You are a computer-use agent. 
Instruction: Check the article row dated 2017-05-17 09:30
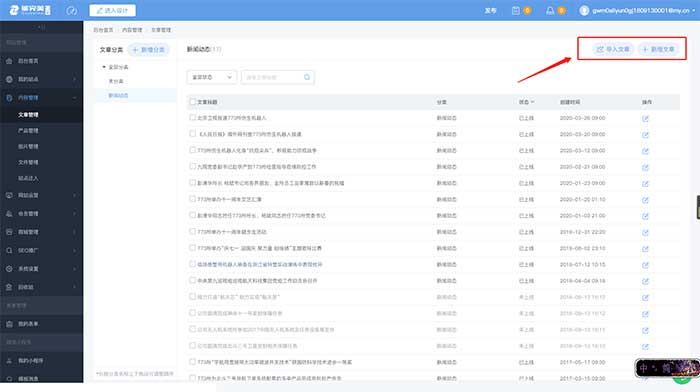click(x=192, y=362)
